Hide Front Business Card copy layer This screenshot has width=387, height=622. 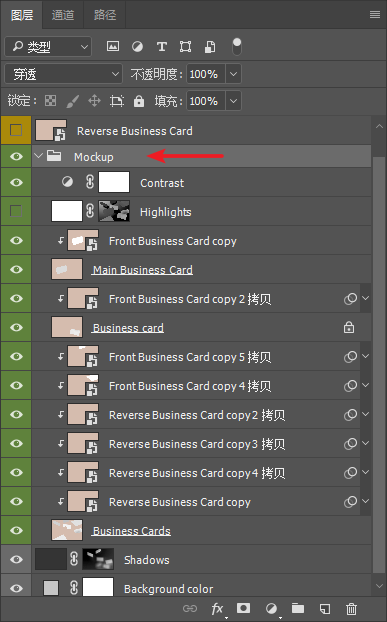[x=16, y=240]
